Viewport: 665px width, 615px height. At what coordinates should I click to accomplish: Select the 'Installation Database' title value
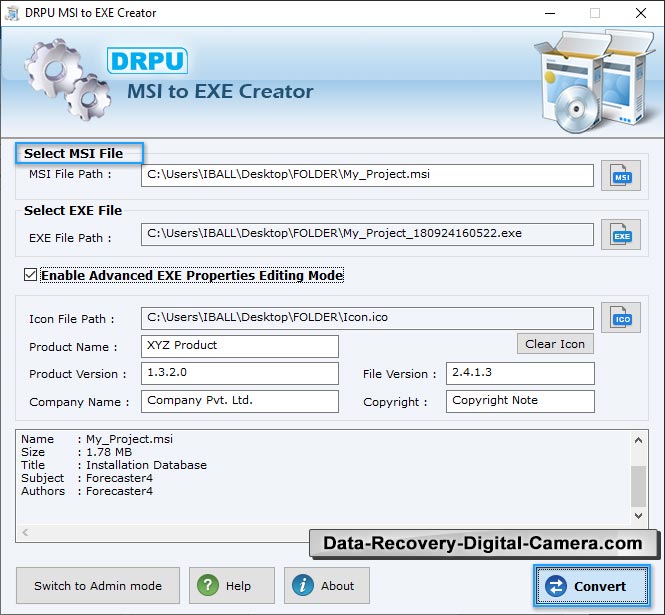click(146, 465)
